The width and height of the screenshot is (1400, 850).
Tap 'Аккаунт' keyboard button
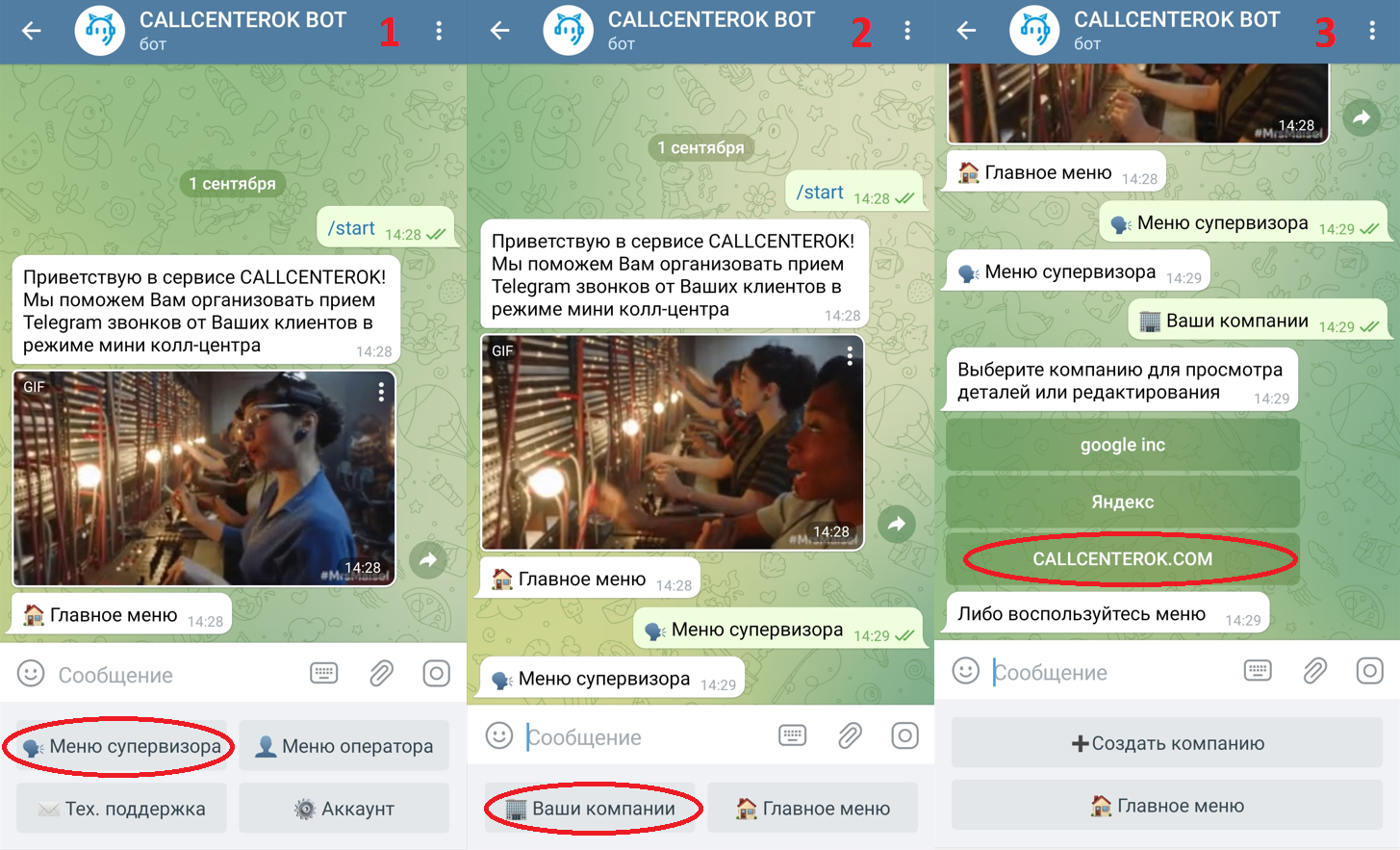point(344,808)
